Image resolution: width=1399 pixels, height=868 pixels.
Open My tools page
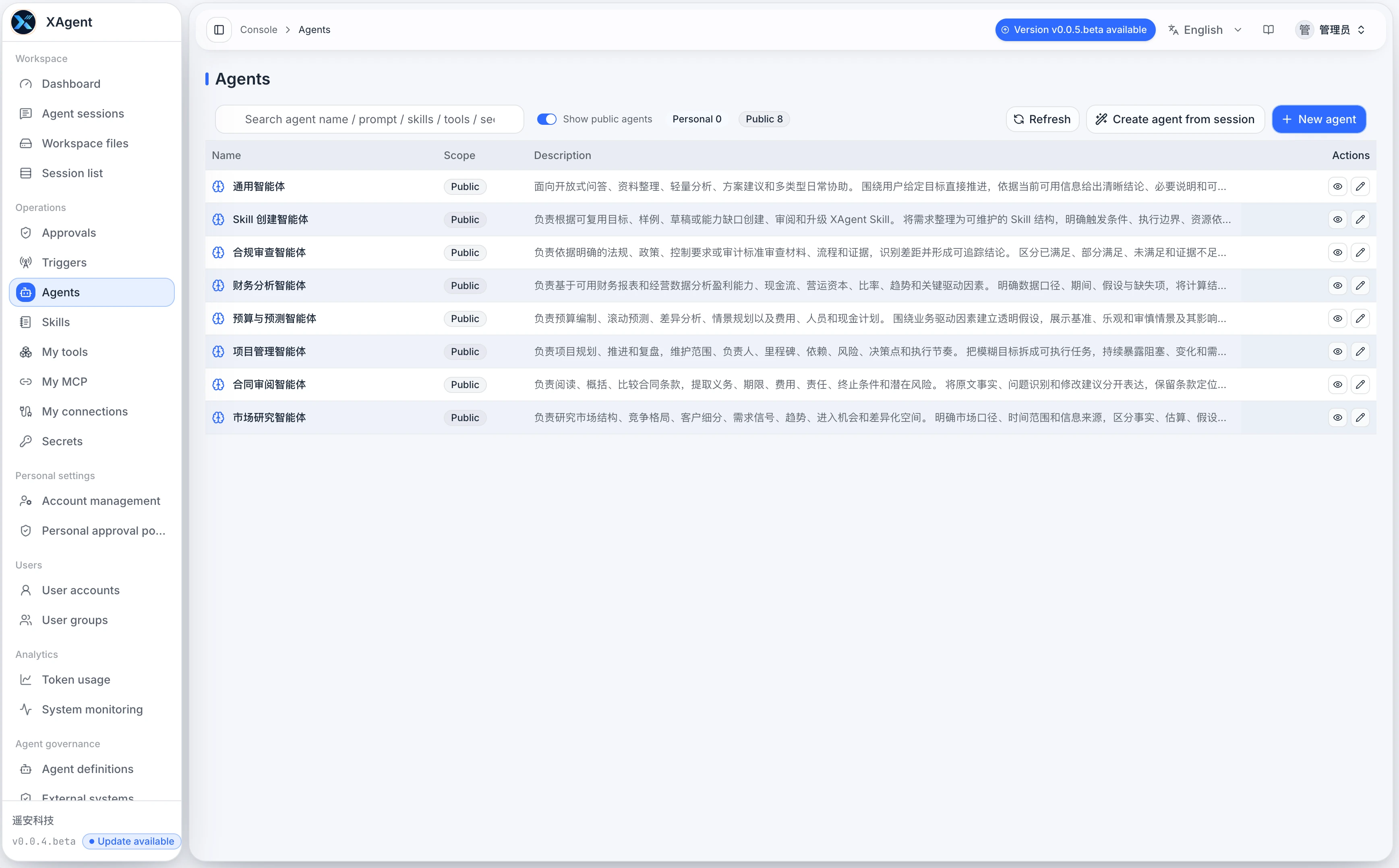coord(92,352)
